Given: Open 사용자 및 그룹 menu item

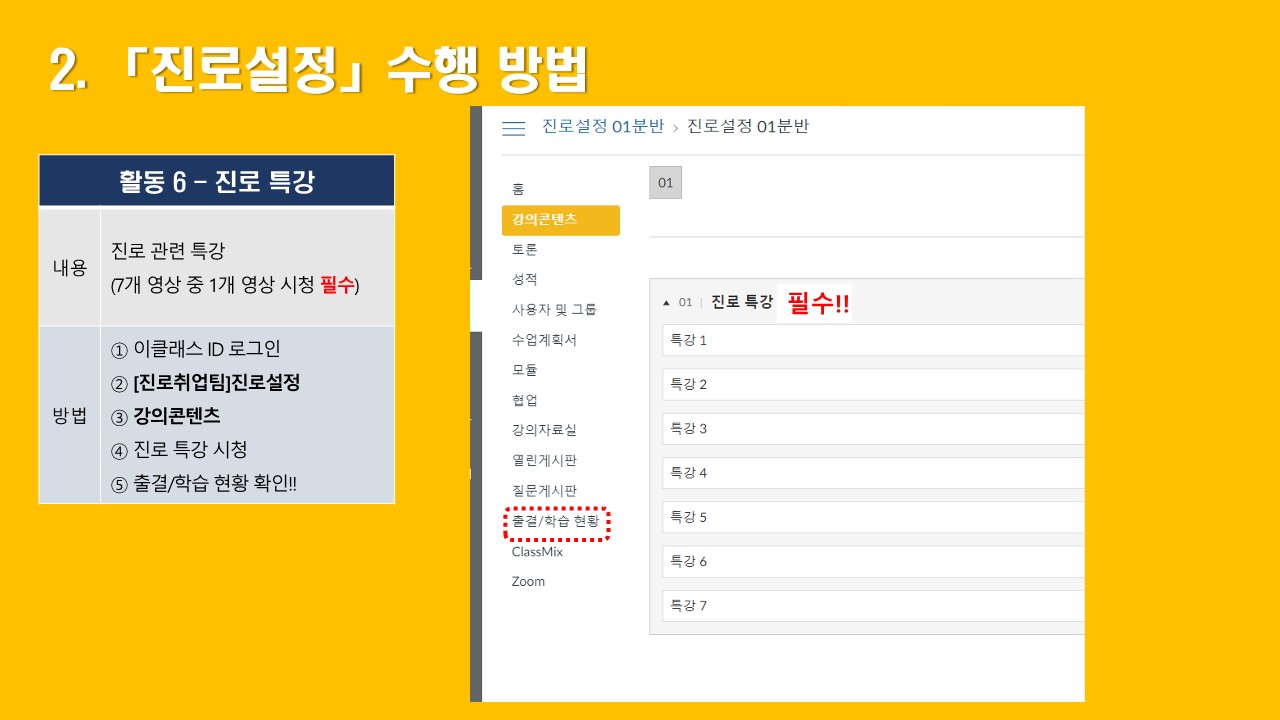Looking at the screenshot, I should click(554, 310).
